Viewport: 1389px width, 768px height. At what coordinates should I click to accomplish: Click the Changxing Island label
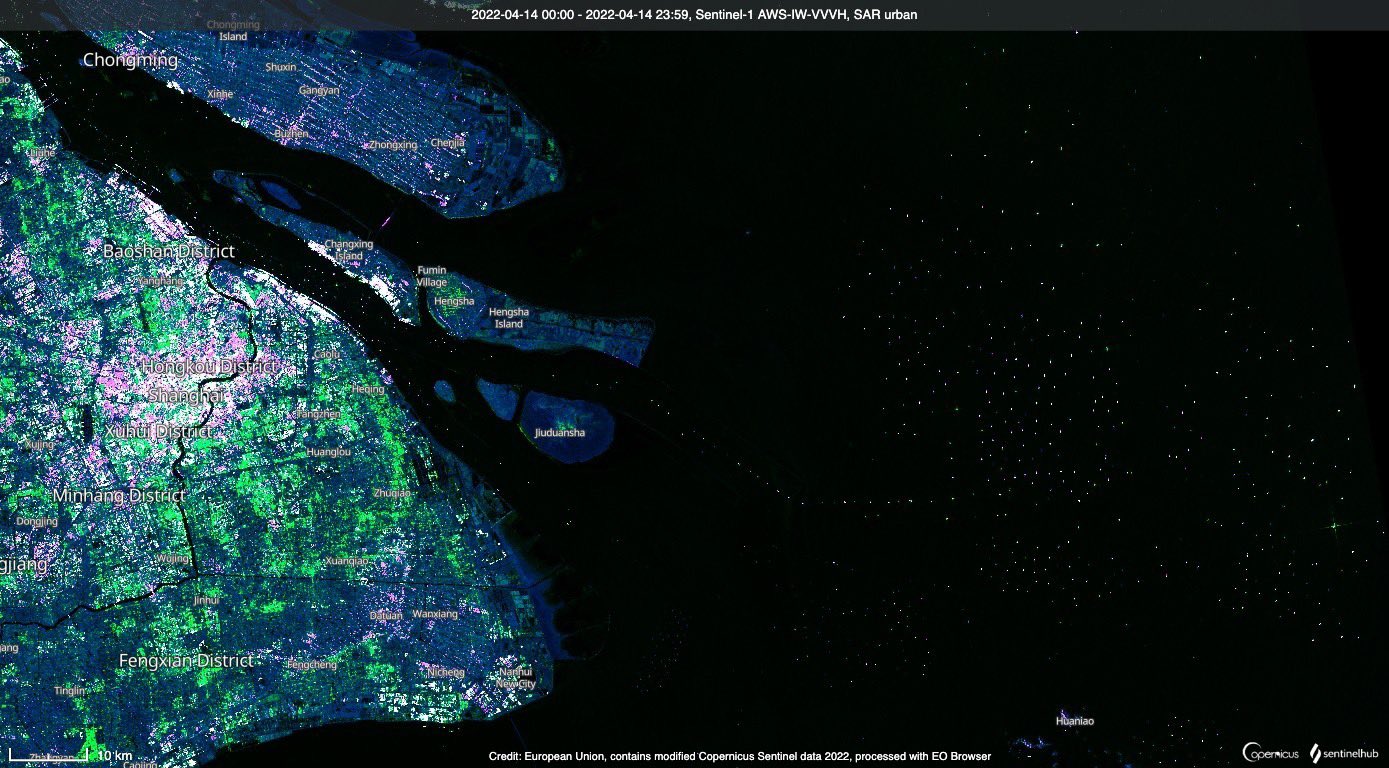coord(349,250)
